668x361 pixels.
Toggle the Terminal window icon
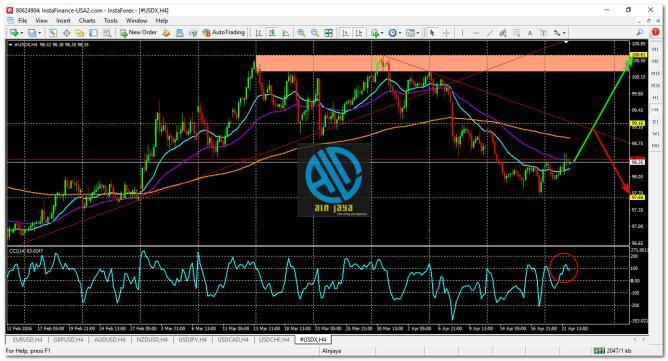pos(93,33)
